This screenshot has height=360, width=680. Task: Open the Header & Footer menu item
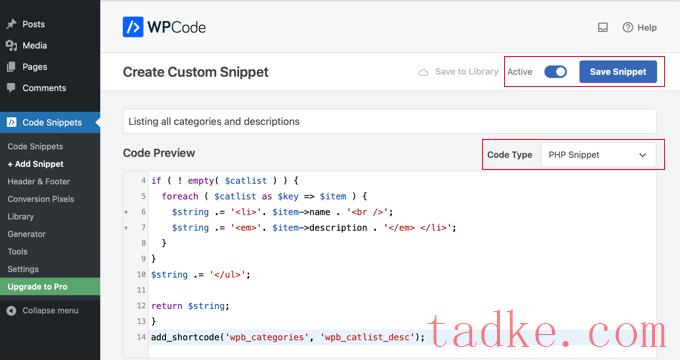(x=39, y=181)
